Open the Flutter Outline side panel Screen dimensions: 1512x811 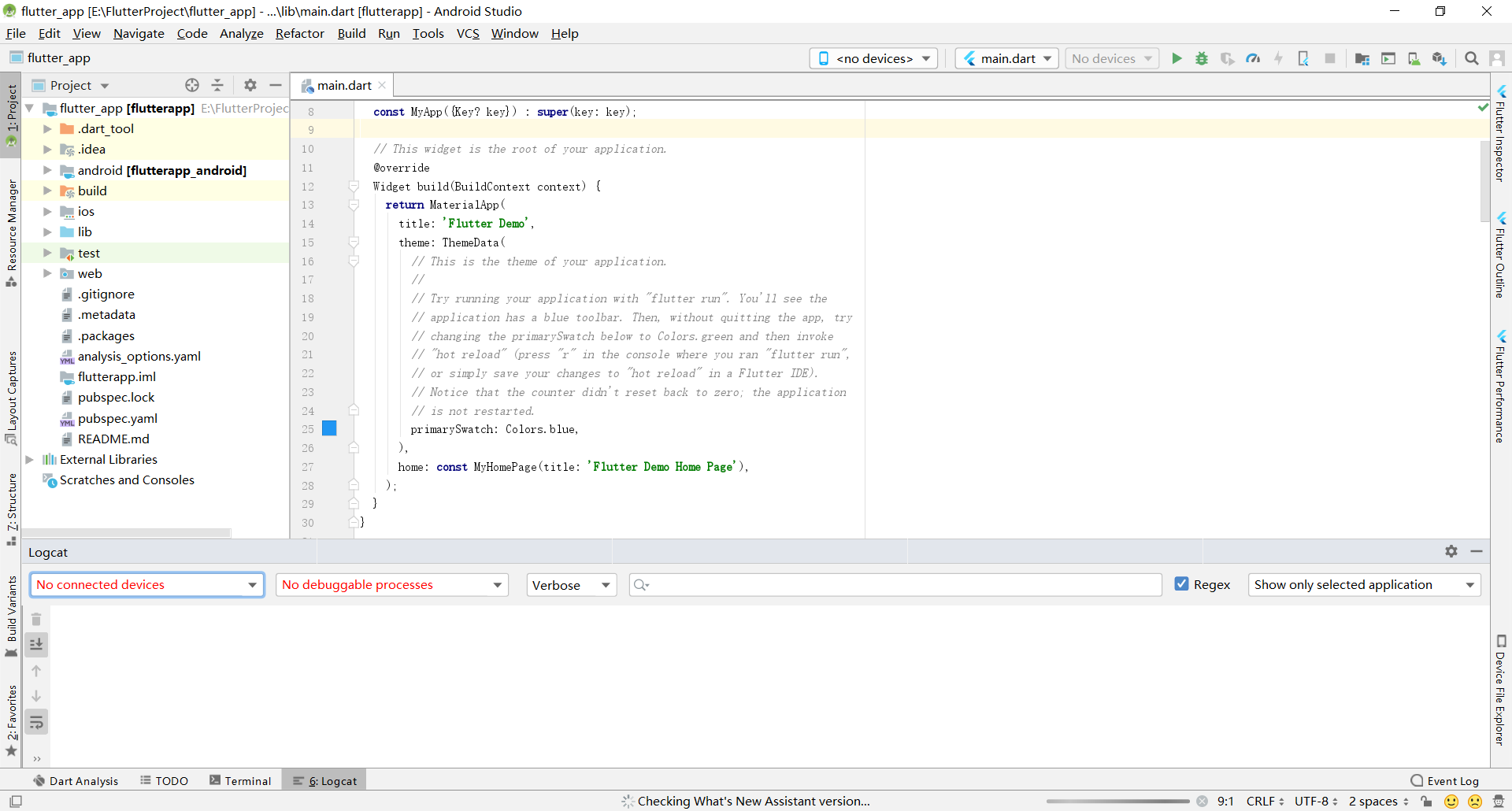pos(1500,254)
